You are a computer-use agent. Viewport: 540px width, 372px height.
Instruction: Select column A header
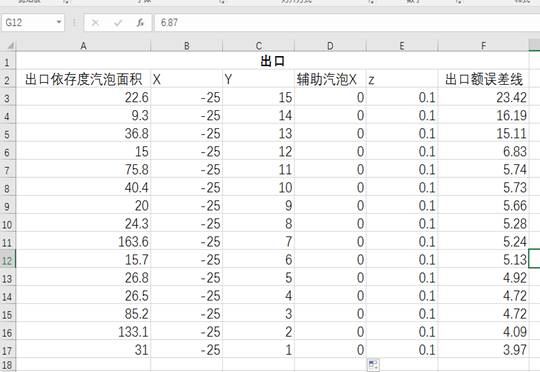pos(83,45)
